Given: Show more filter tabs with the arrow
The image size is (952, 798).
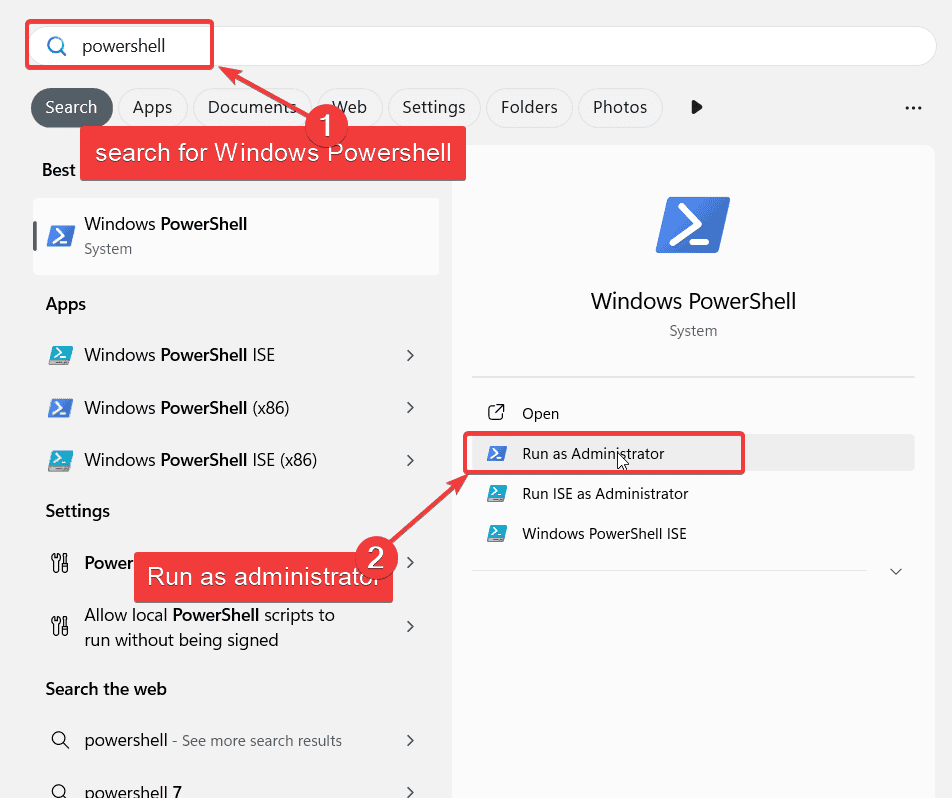Looking at the screenshot, I should pos(697,108).
